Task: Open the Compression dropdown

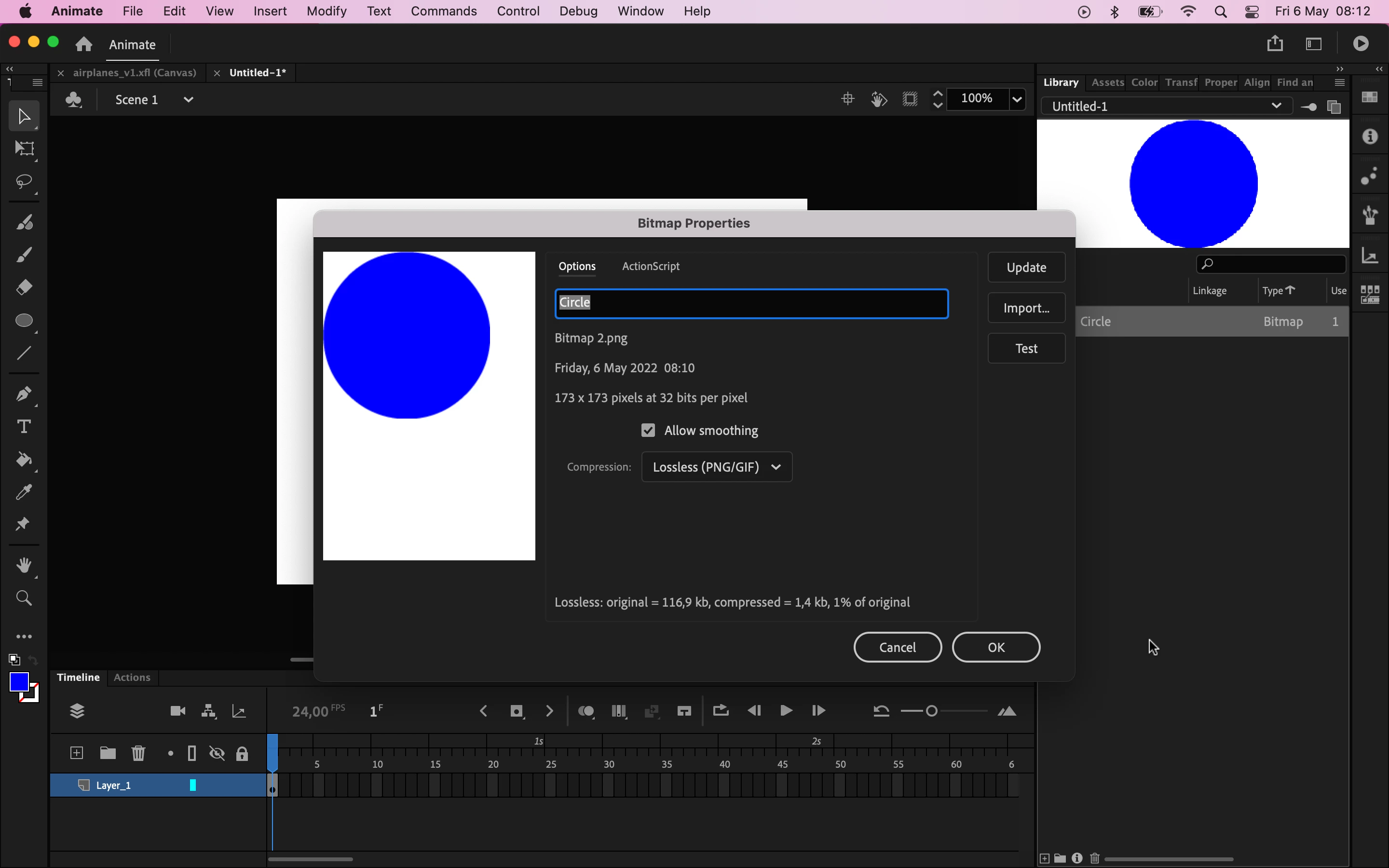Action: [716, 467]
